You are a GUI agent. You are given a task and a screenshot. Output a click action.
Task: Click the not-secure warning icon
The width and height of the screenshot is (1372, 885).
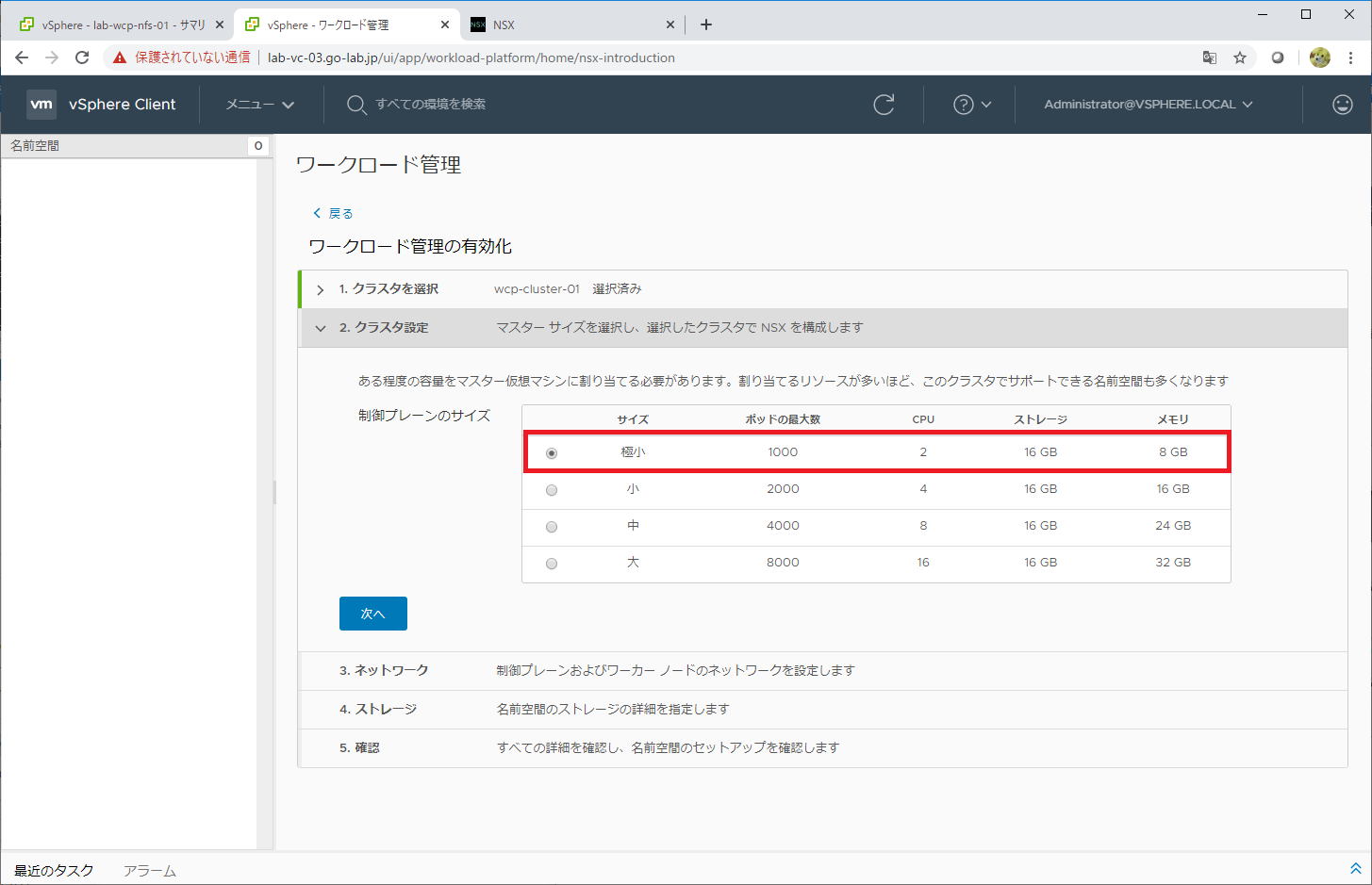click(120, 57)
